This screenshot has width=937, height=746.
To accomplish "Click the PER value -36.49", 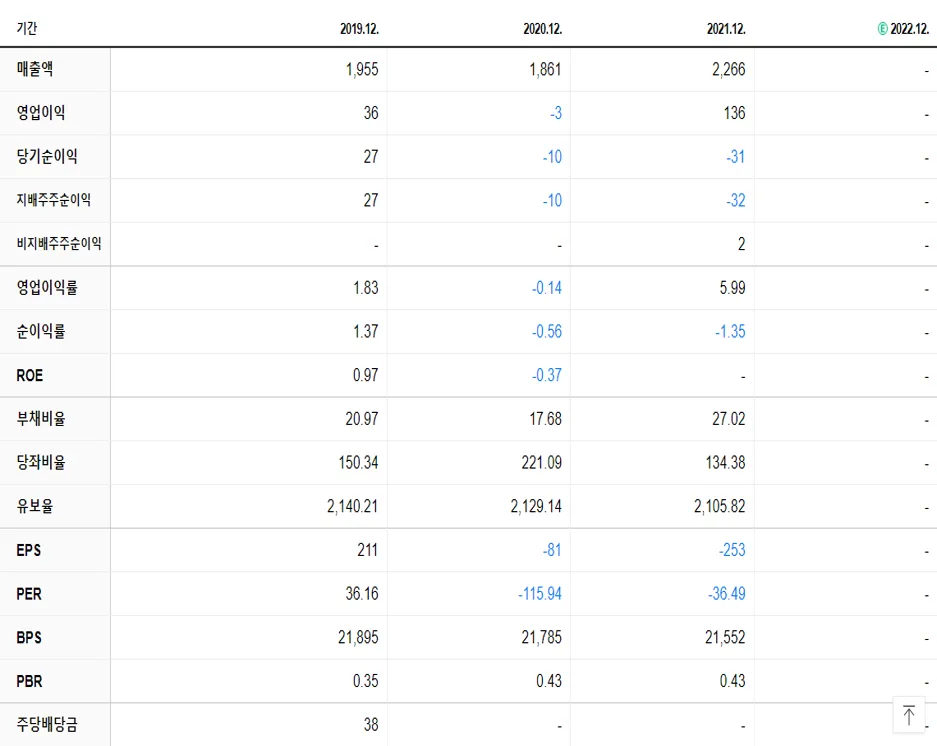I will click(727, 594).
